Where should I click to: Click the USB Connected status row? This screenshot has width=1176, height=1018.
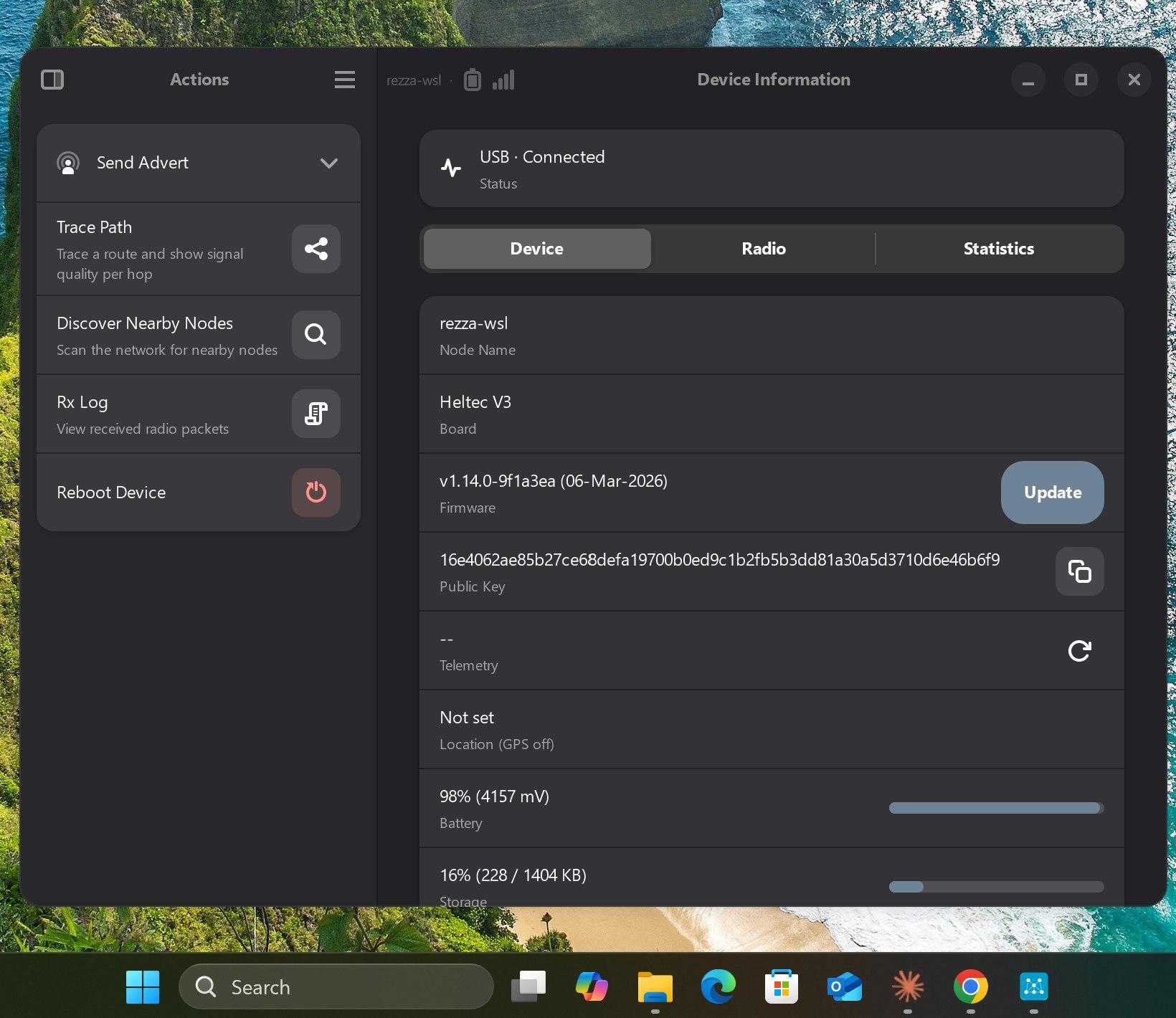[772, 169]
